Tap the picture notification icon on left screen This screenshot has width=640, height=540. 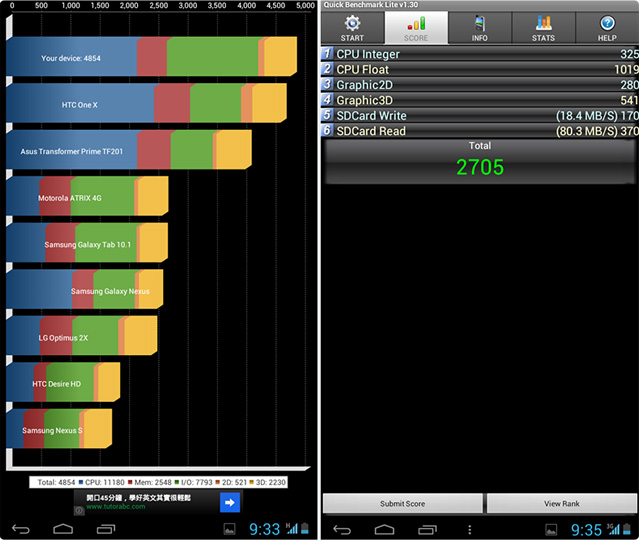pyautogui.click(x=229, y=529)
